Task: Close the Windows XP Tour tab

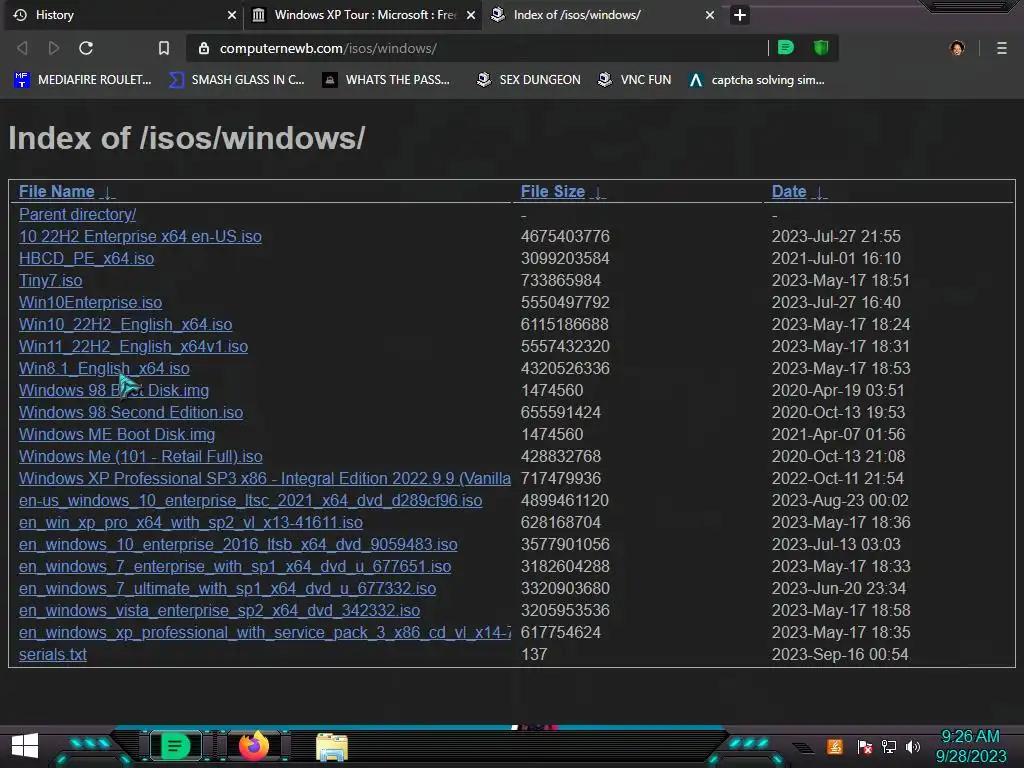Action: pyautogui.click(x=470, y=15)
